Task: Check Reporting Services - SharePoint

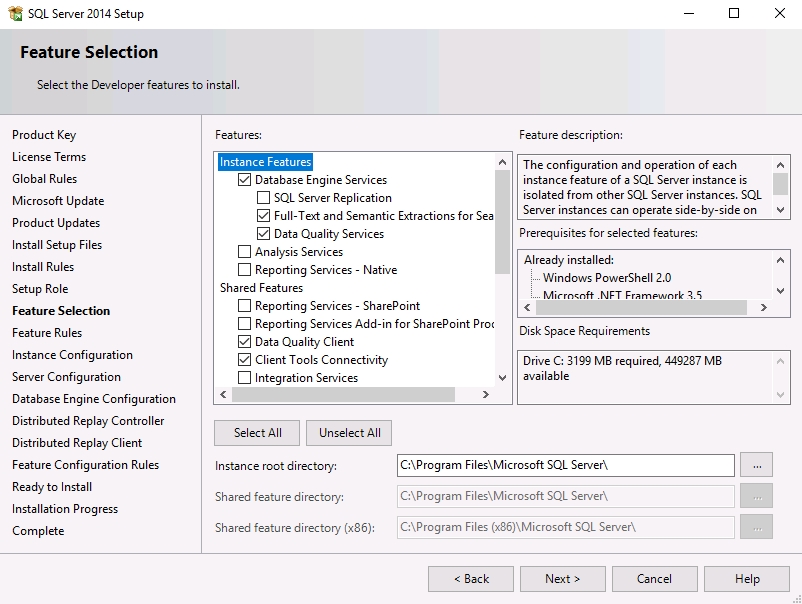Action: tap(244, 305)
